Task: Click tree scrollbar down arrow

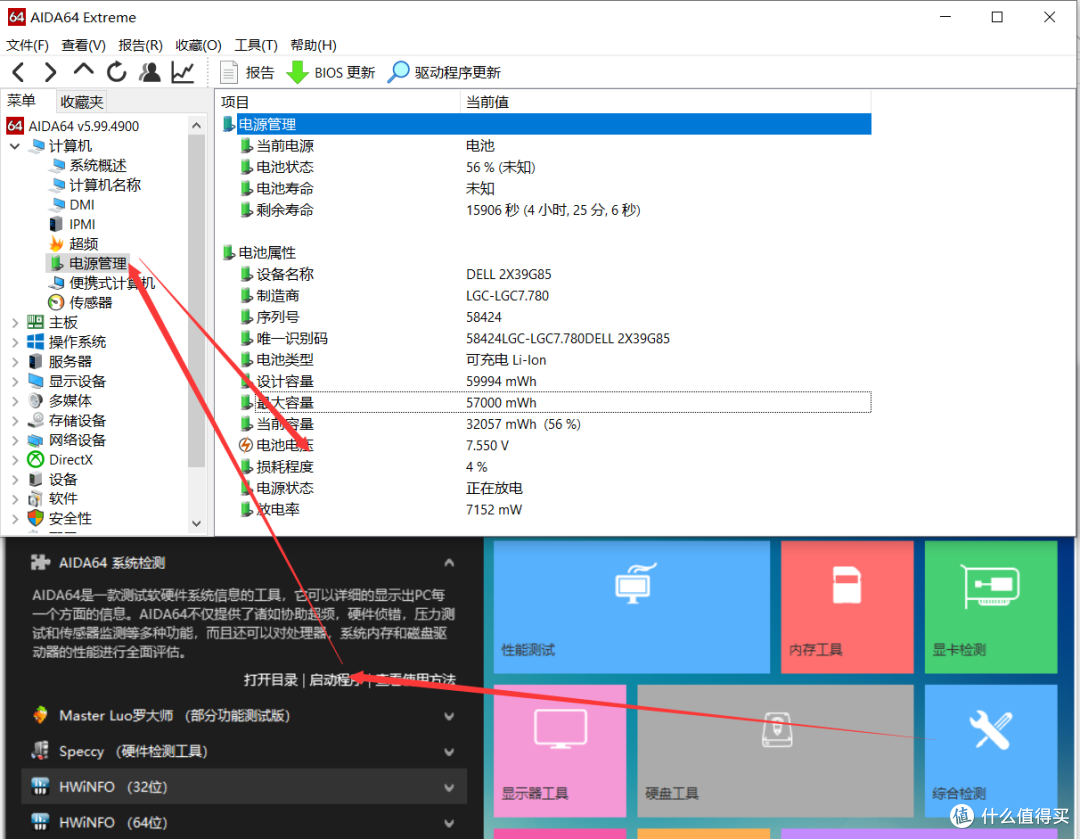Action: [x=196, y=524]
